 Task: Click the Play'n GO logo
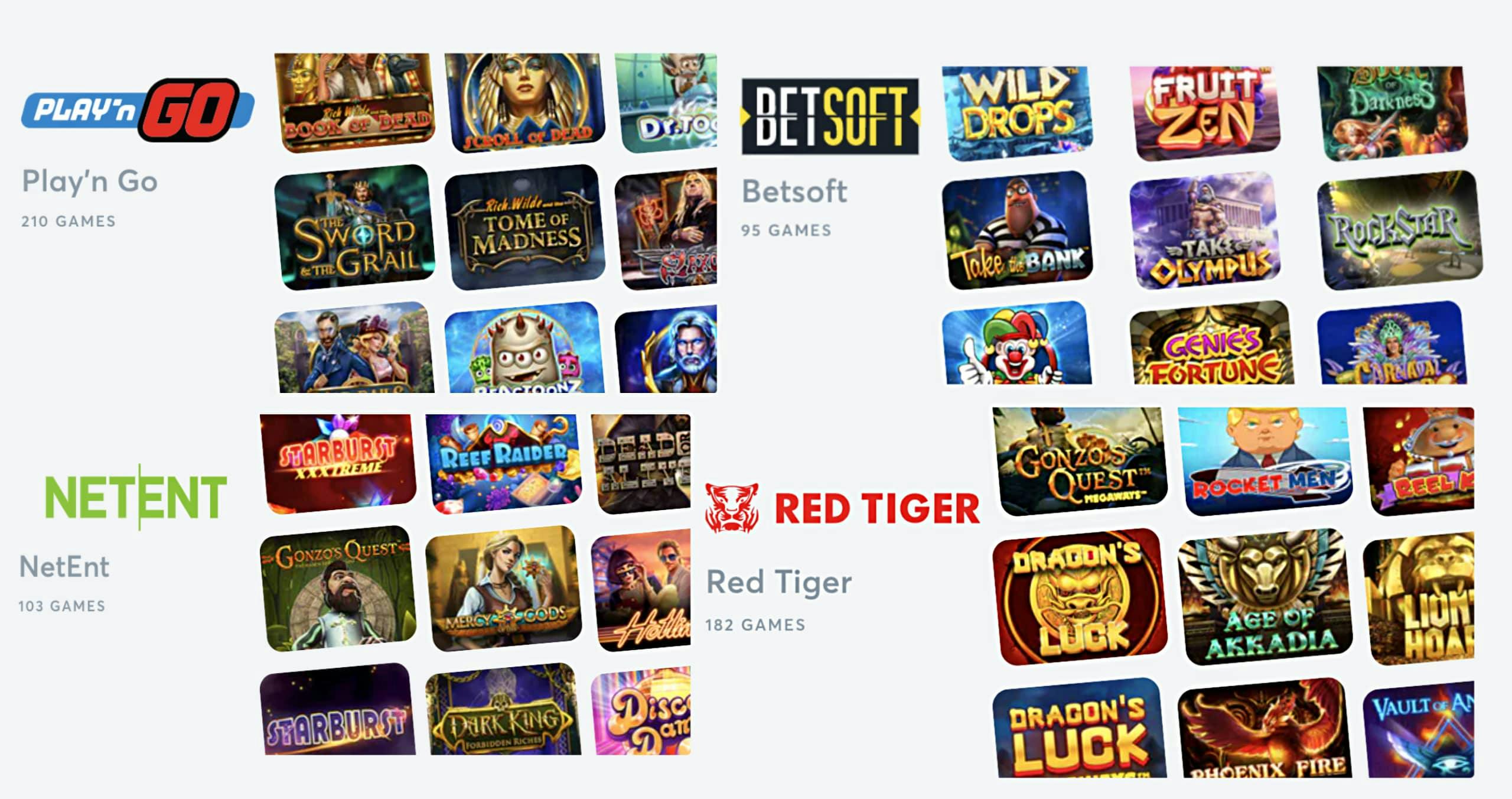click(138, 110)
